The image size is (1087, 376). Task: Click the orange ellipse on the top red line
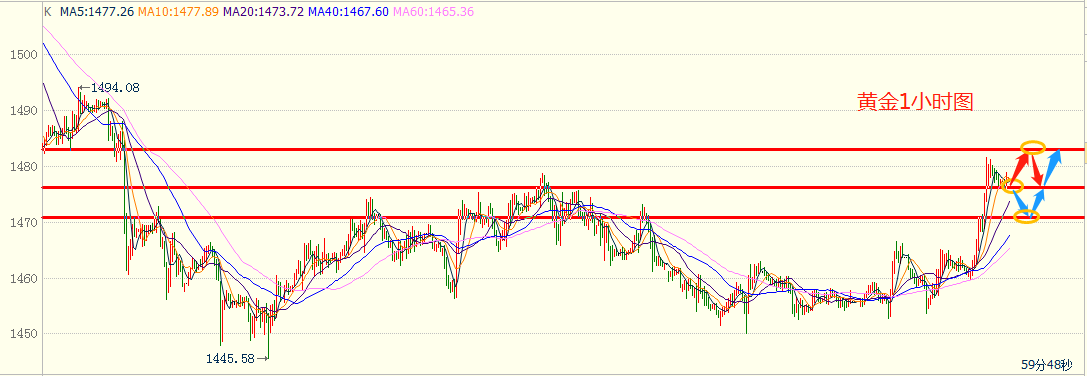1033,147
